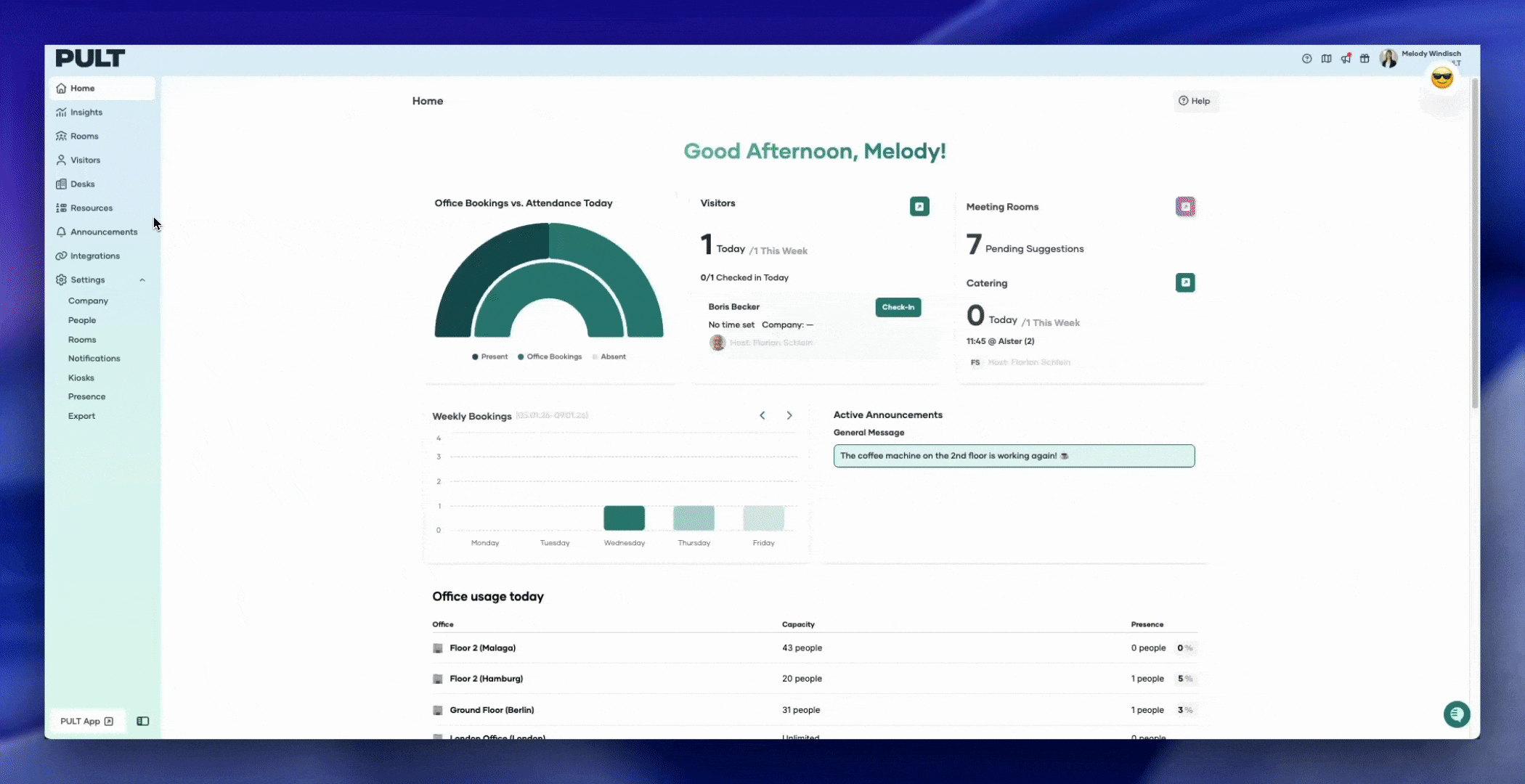Open the map icon in the top bar

click(x=1326, y=59)
